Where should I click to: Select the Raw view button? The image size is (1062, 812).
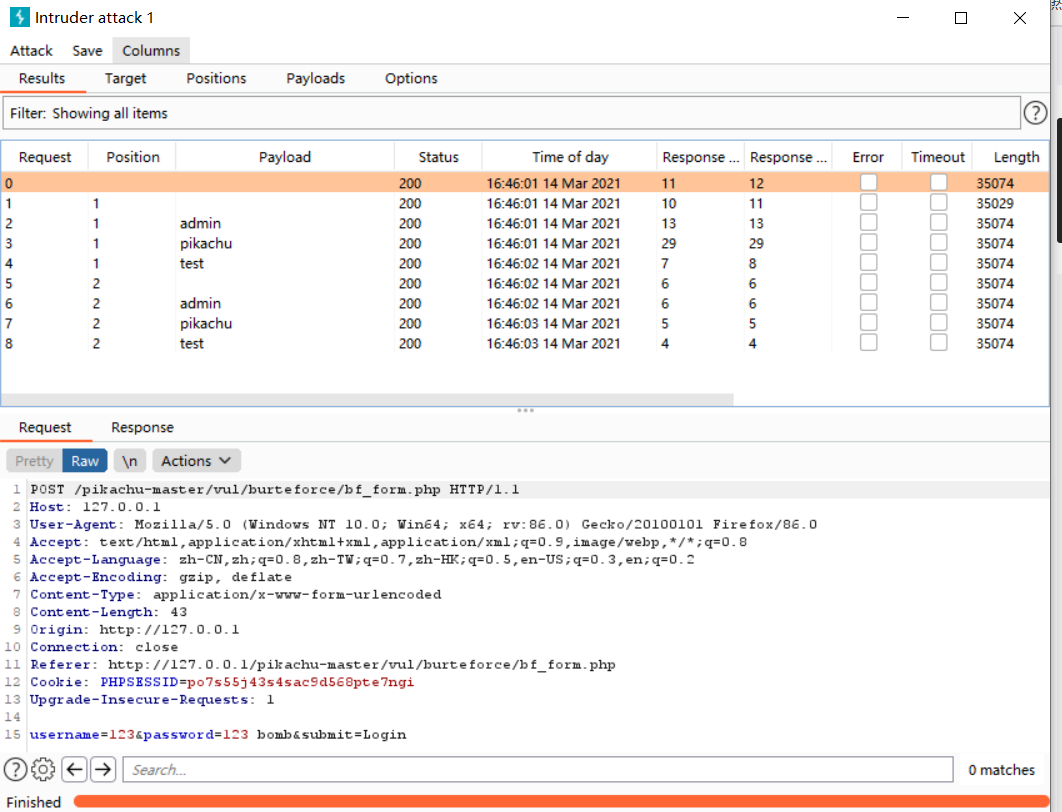tap(85, 461)
